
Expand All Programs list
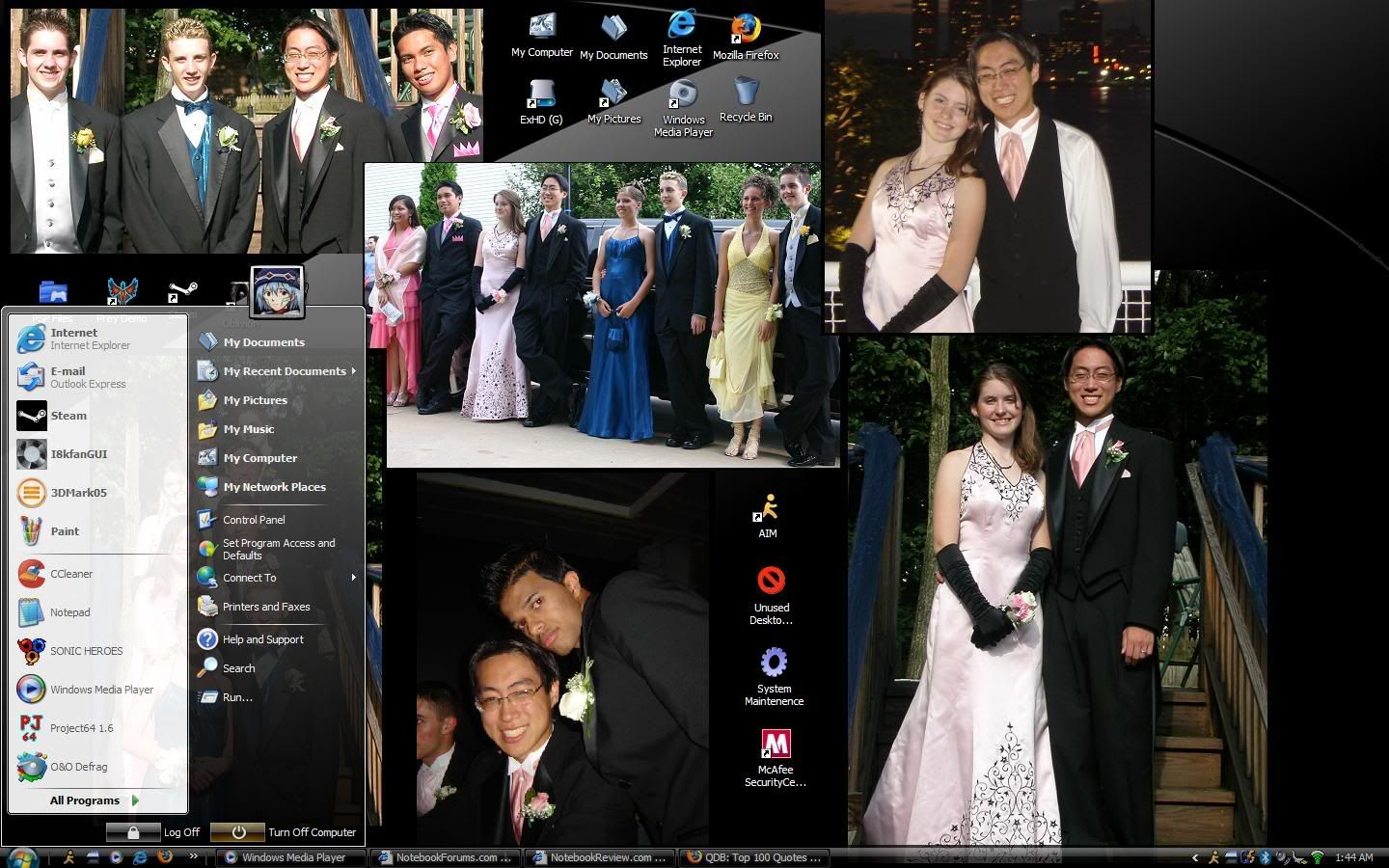(96, 800)
